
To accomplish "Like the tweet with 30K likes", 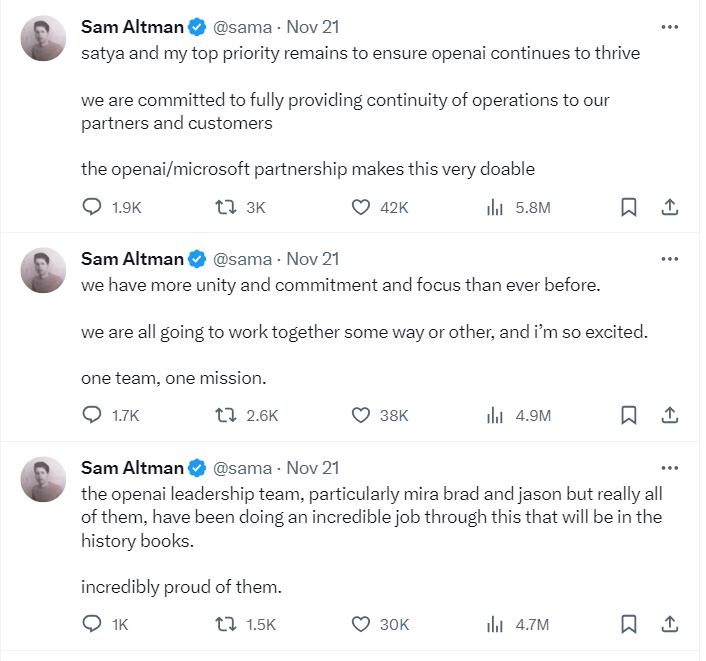I will click(x=362, y=624).
